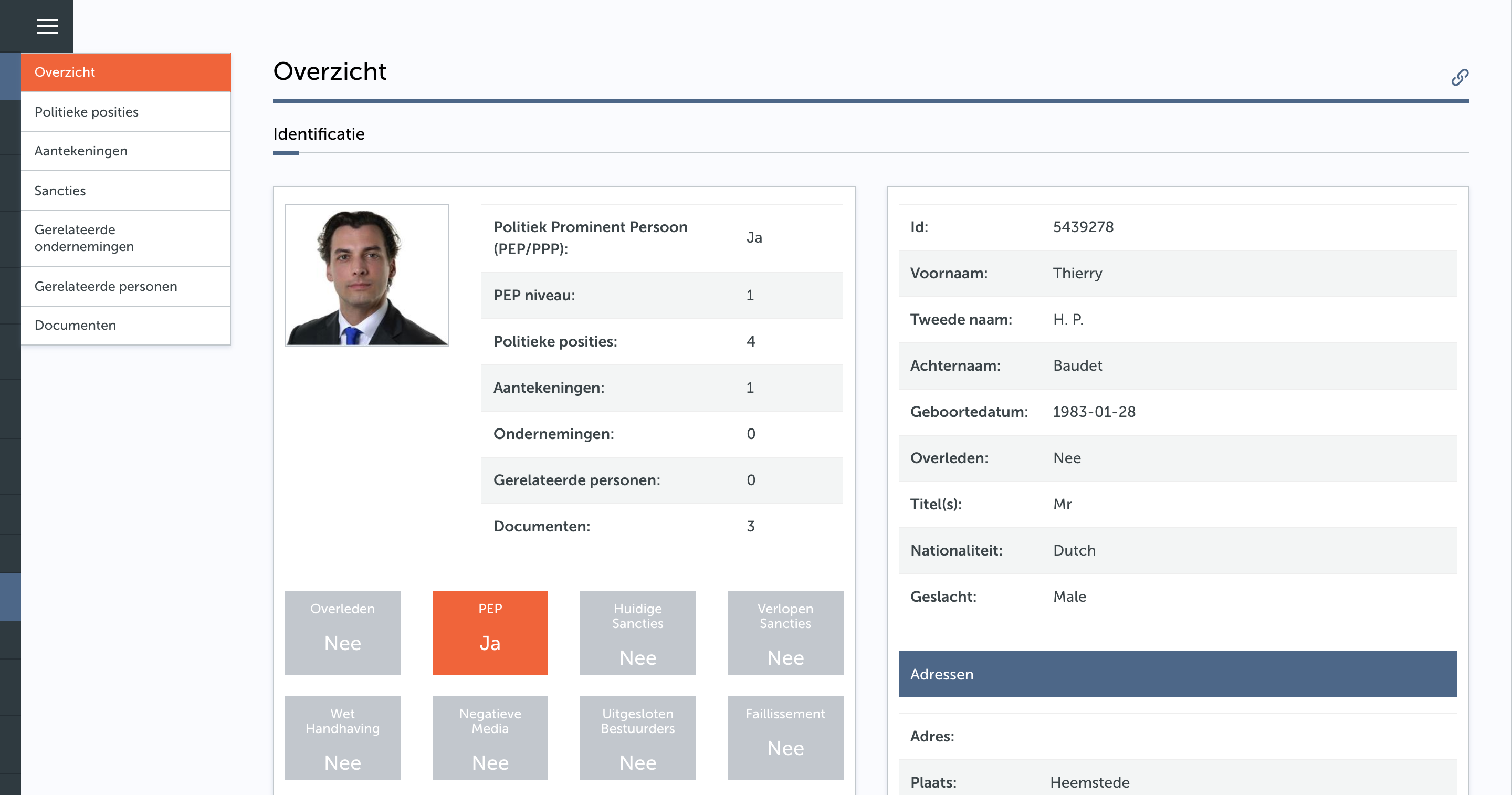Image resolution: width=1512 pixels, height=795 pixels.
Task: Open Gerelateerde personen section
Action: [125, 287]
